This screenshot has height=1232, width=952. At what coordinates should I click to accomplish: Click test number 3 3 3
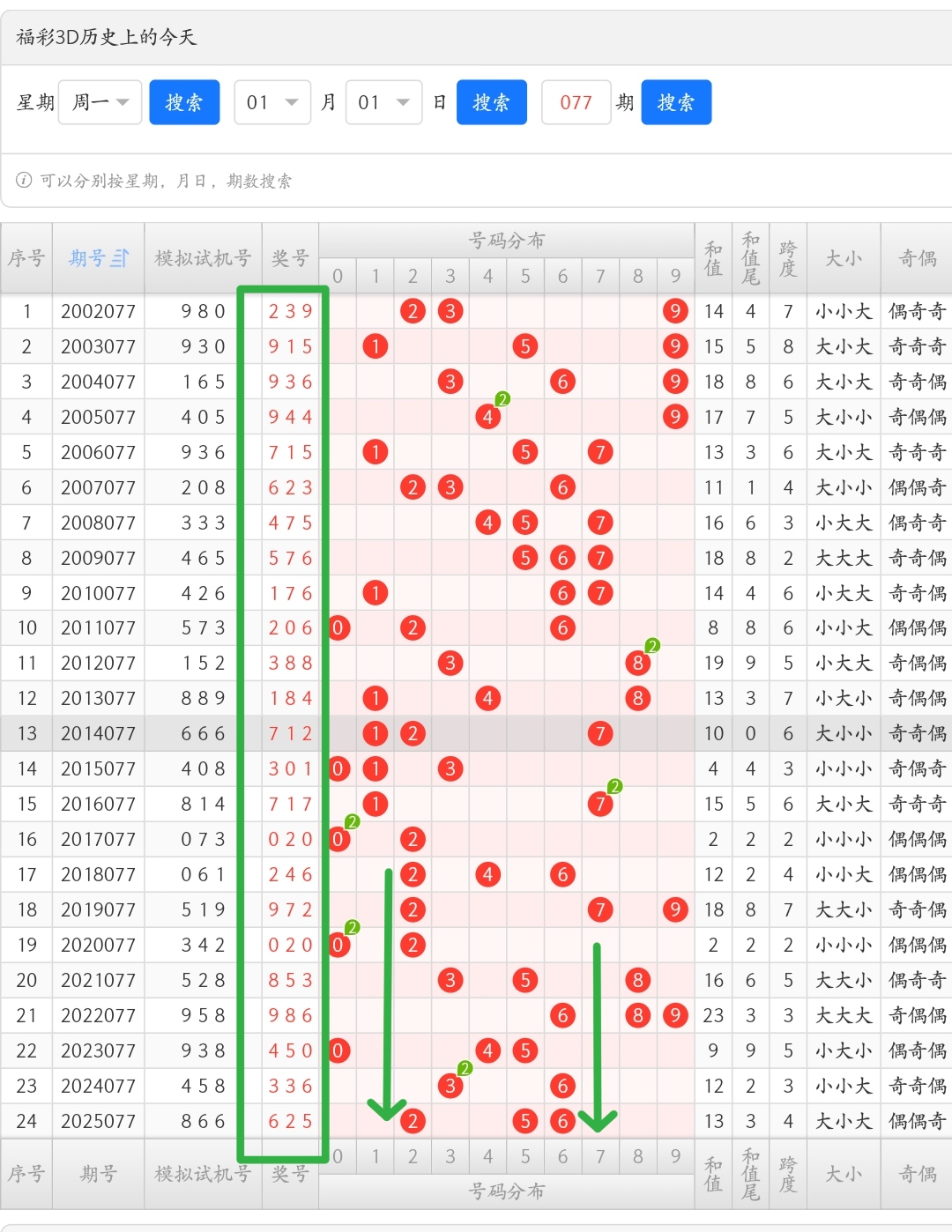point(203,523)
